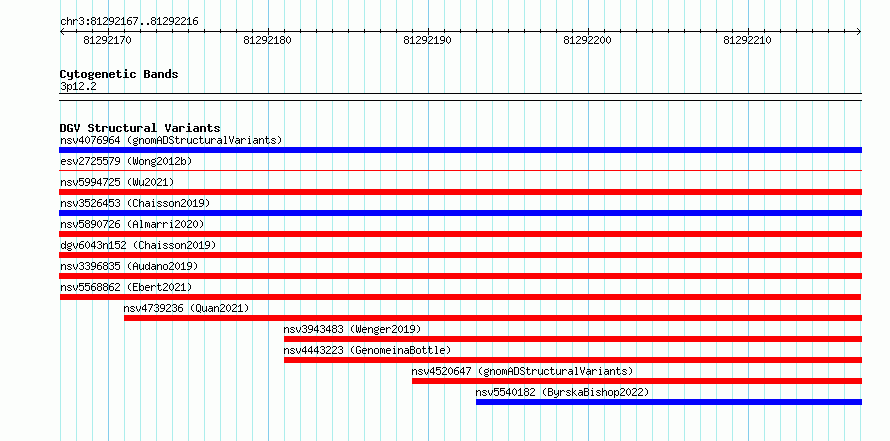This screenshot has width=890, height=441.
Task: Click the DGV Structural Variants track title
Action: [140, 128]
